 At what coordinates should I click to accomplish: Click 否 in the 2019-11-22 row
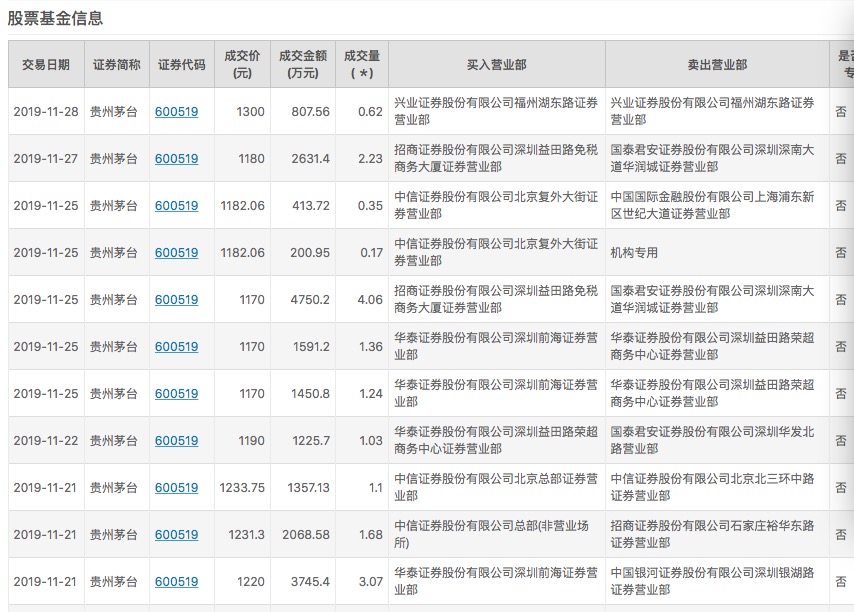(x=841, y=440)
